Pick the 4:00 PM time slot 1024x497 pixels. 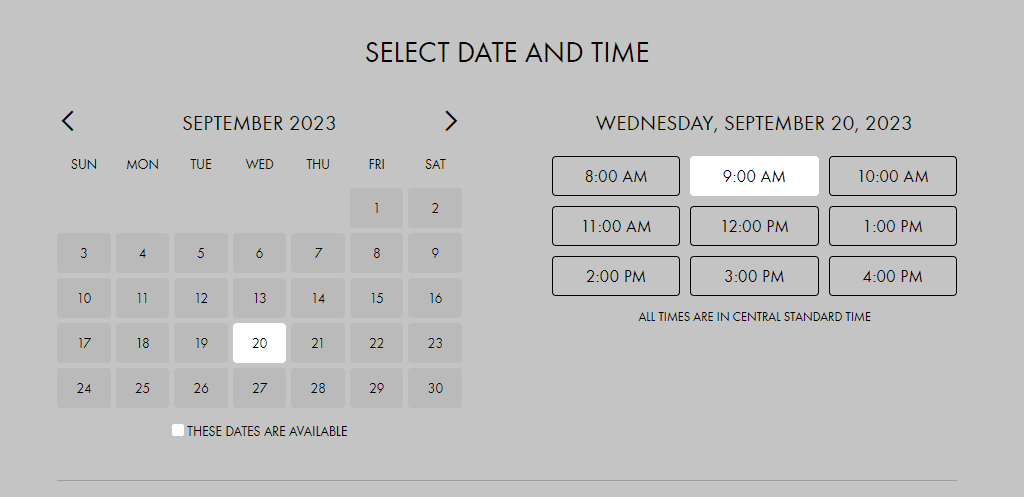pyautogui.click(x=893, y=276)
